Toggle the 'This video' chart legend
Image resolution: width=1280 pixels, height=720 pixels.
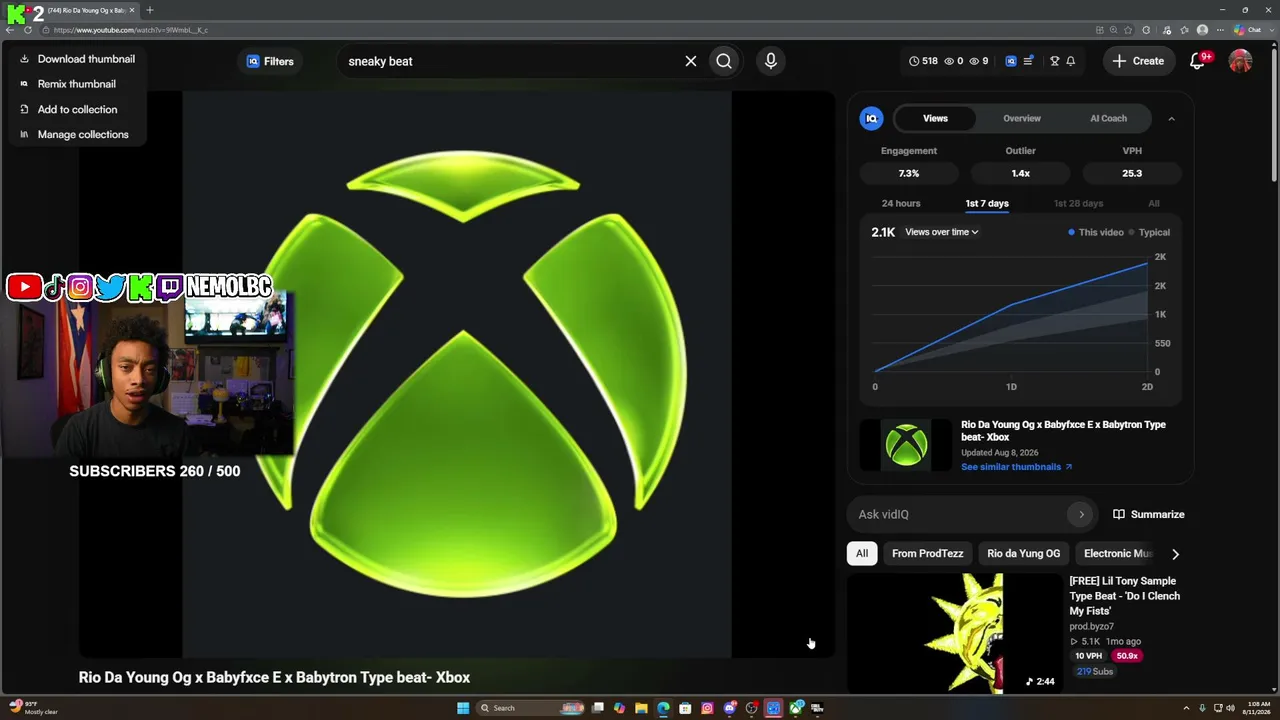(1096, 232)
